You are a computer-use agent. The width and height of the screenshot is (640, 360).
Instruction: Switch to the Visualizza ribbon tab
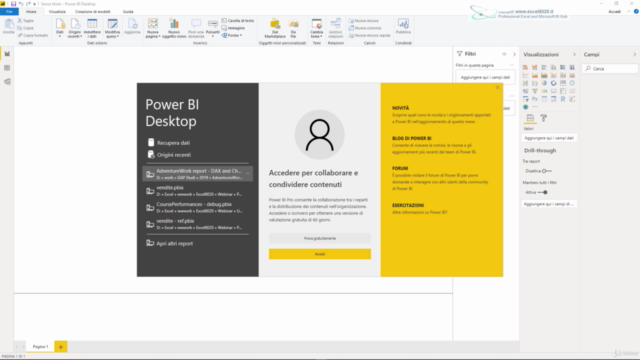coord(57,11)
